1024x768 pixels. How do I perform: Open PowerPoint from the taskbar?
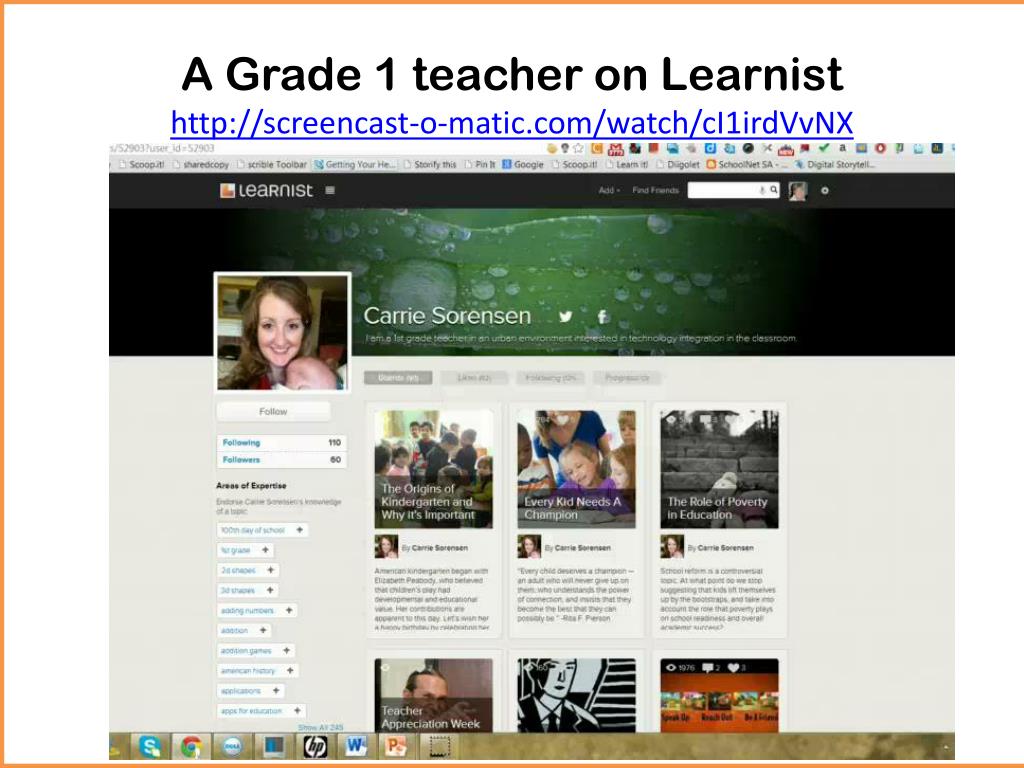(396, 746)
